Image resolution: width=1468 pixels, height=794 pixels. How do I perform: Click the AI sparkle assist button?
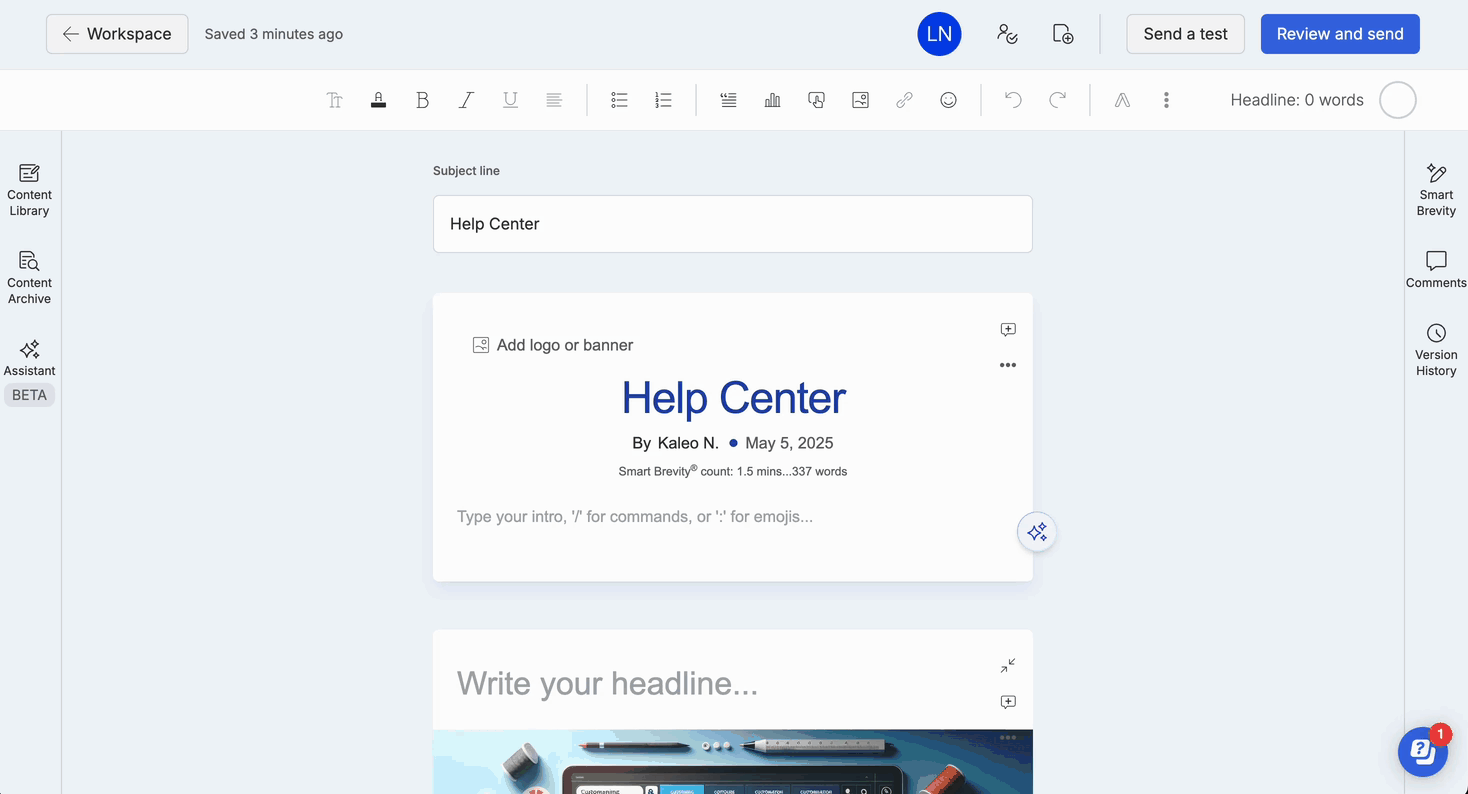1037,532
